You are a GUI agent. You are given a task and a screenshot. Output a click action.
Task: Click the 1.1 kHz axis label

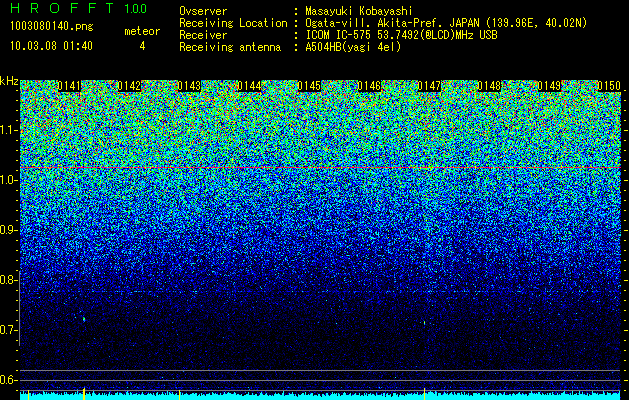click(7, 130)
